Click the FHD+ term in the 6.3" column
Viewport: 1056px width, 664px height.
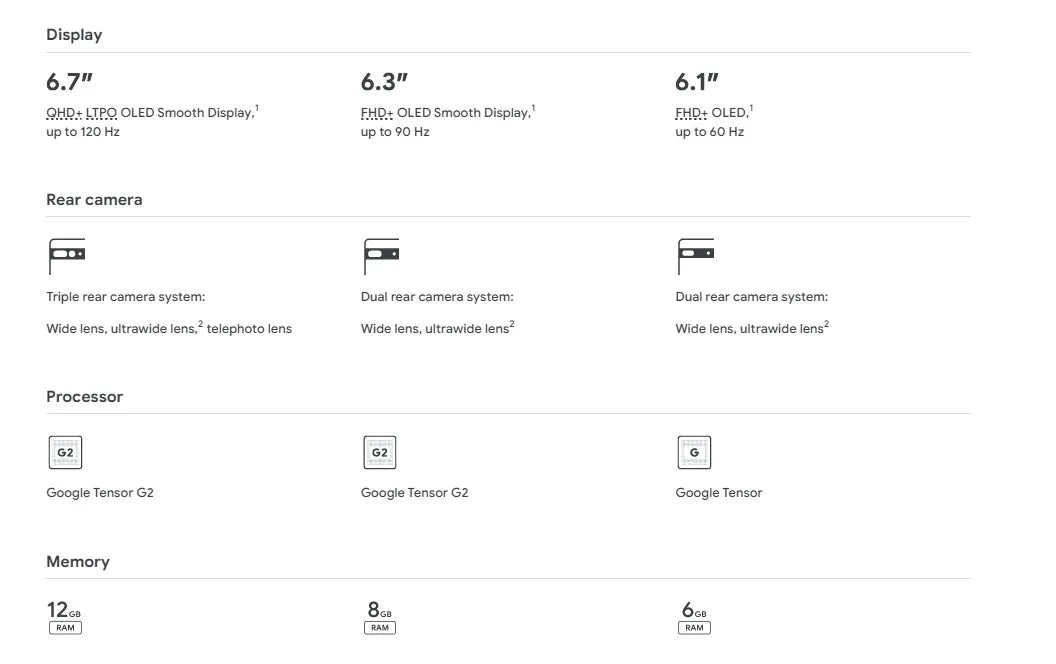pos(377,113)
